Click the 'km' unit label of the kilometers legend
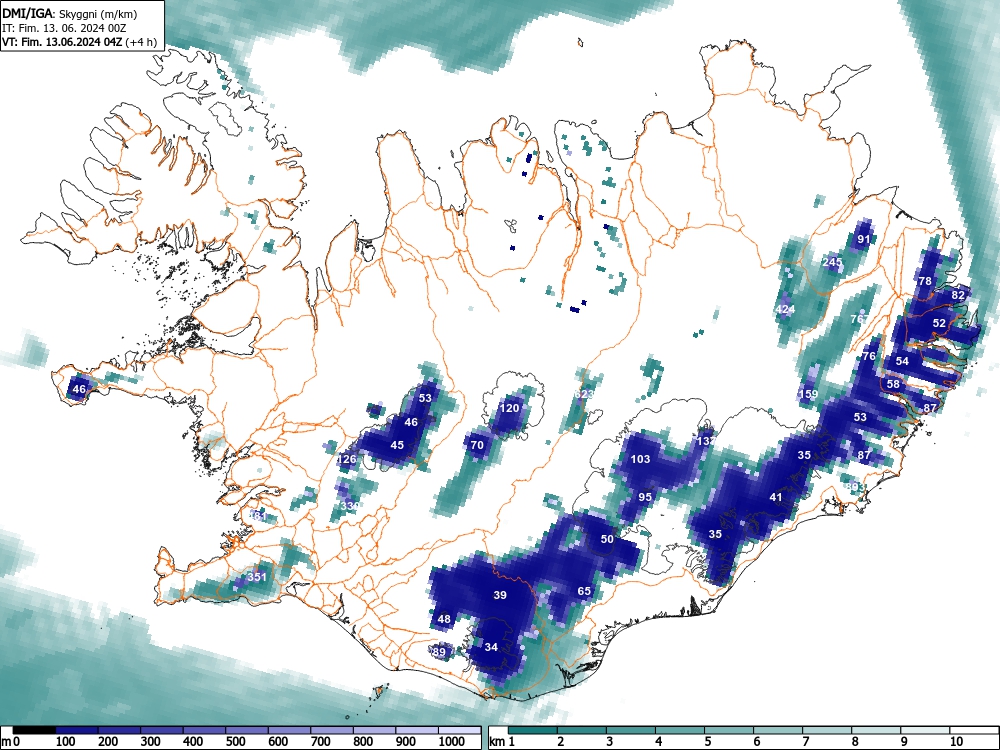1000x750 pixels. (498, 742)
